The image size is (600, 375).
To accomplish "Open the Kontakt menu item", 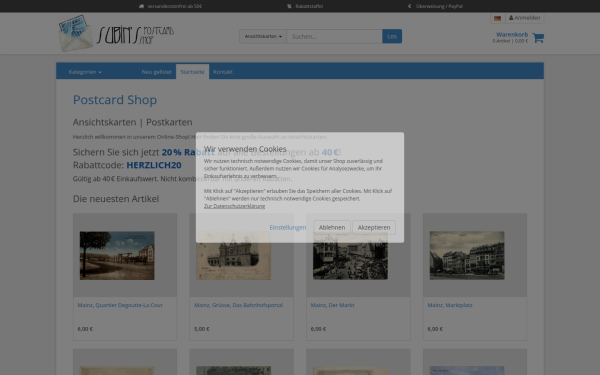I will point(223,72).
